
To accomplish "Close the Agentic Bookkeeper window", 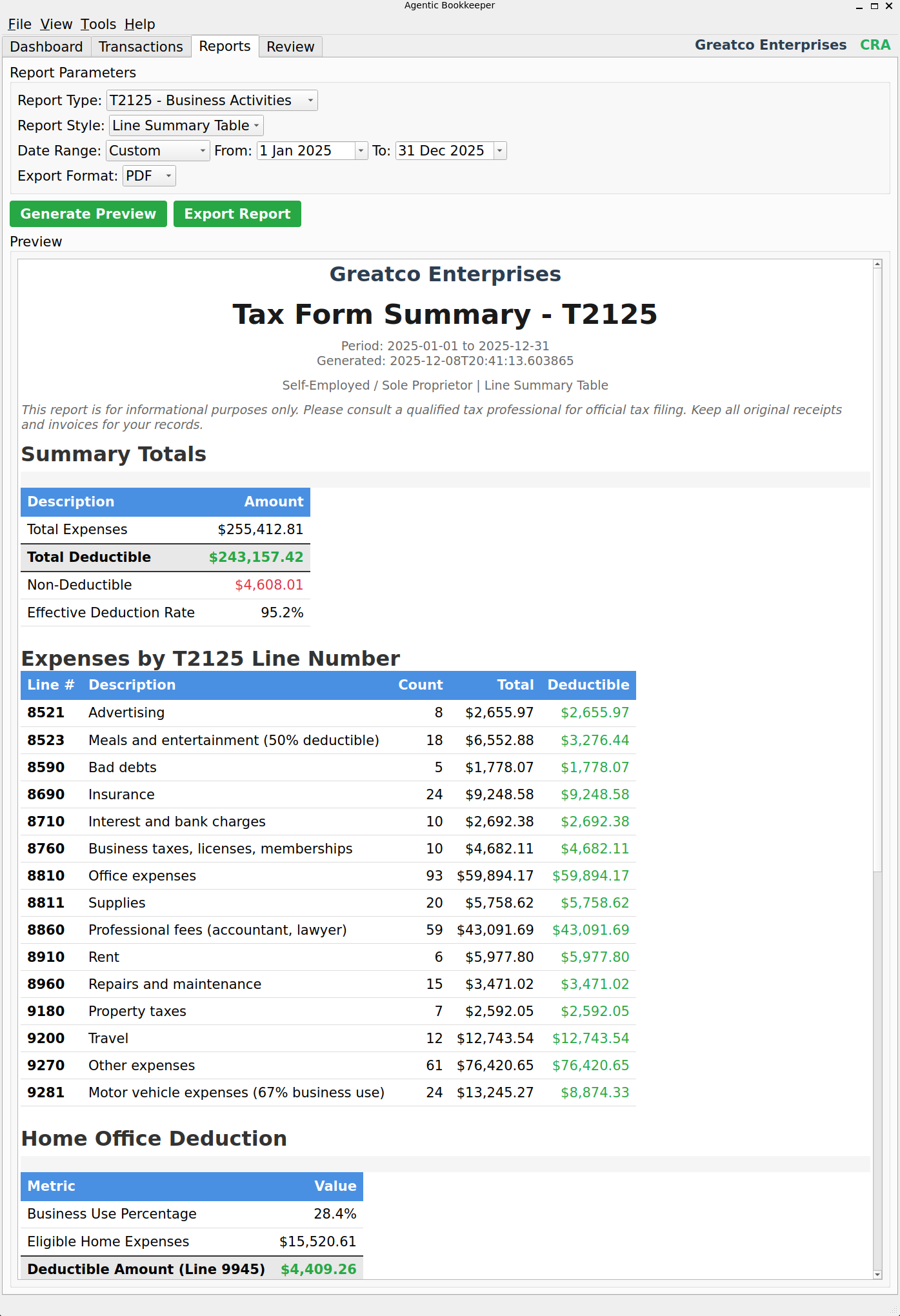I will 889,6.
